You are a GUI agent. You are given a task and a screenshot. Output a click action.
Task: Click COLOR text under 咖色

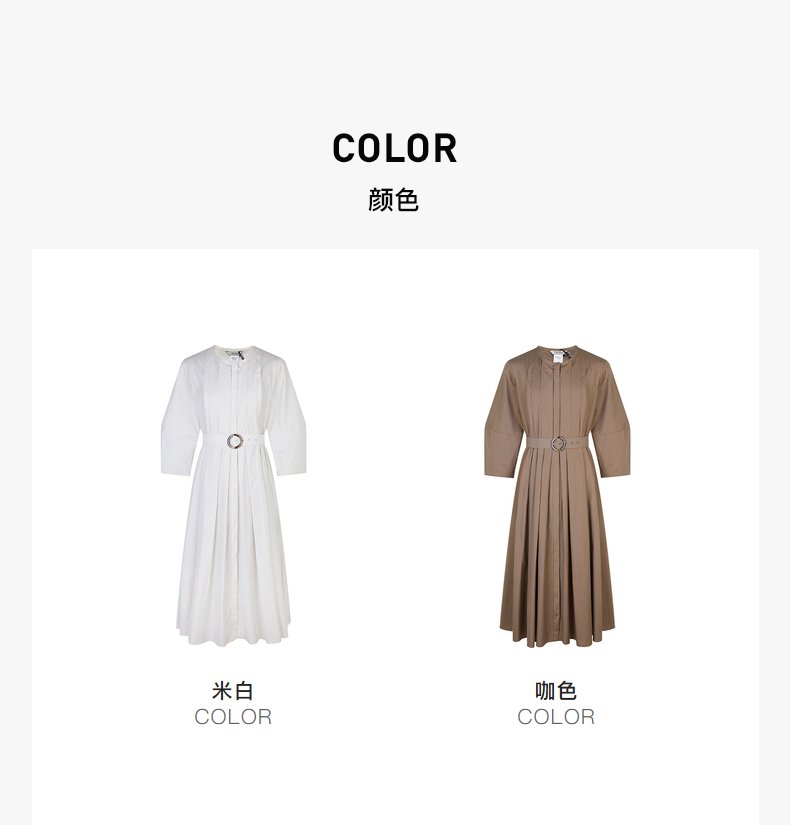tap(556, 717)
